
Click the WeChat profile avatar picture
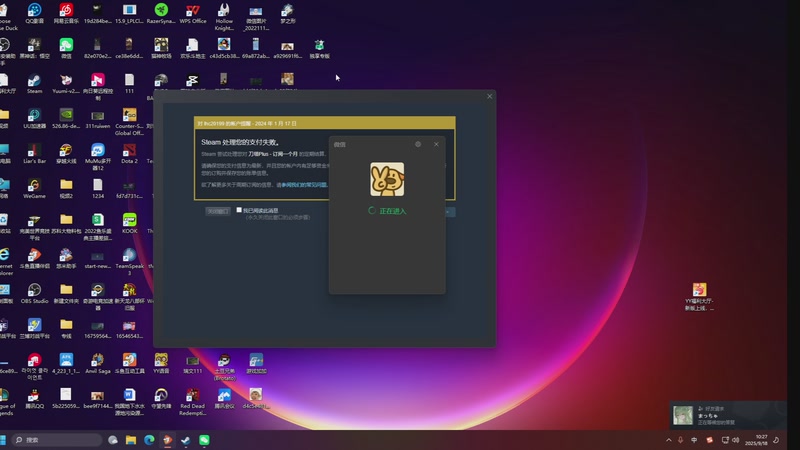pos(387,179)
